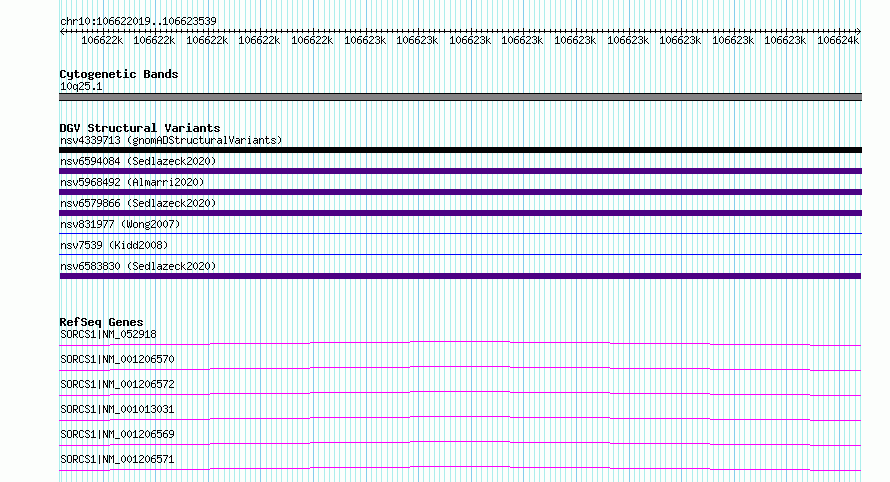Image resolution: width=890 pixels, height=482 pixels.
Task: Click the black nsv4339713 variant bar
Action: click(x=460, y=150)
